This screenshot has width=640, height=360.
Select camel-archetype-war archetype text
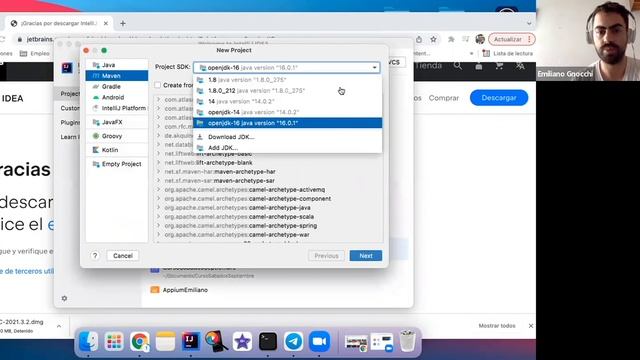(279, 235)
